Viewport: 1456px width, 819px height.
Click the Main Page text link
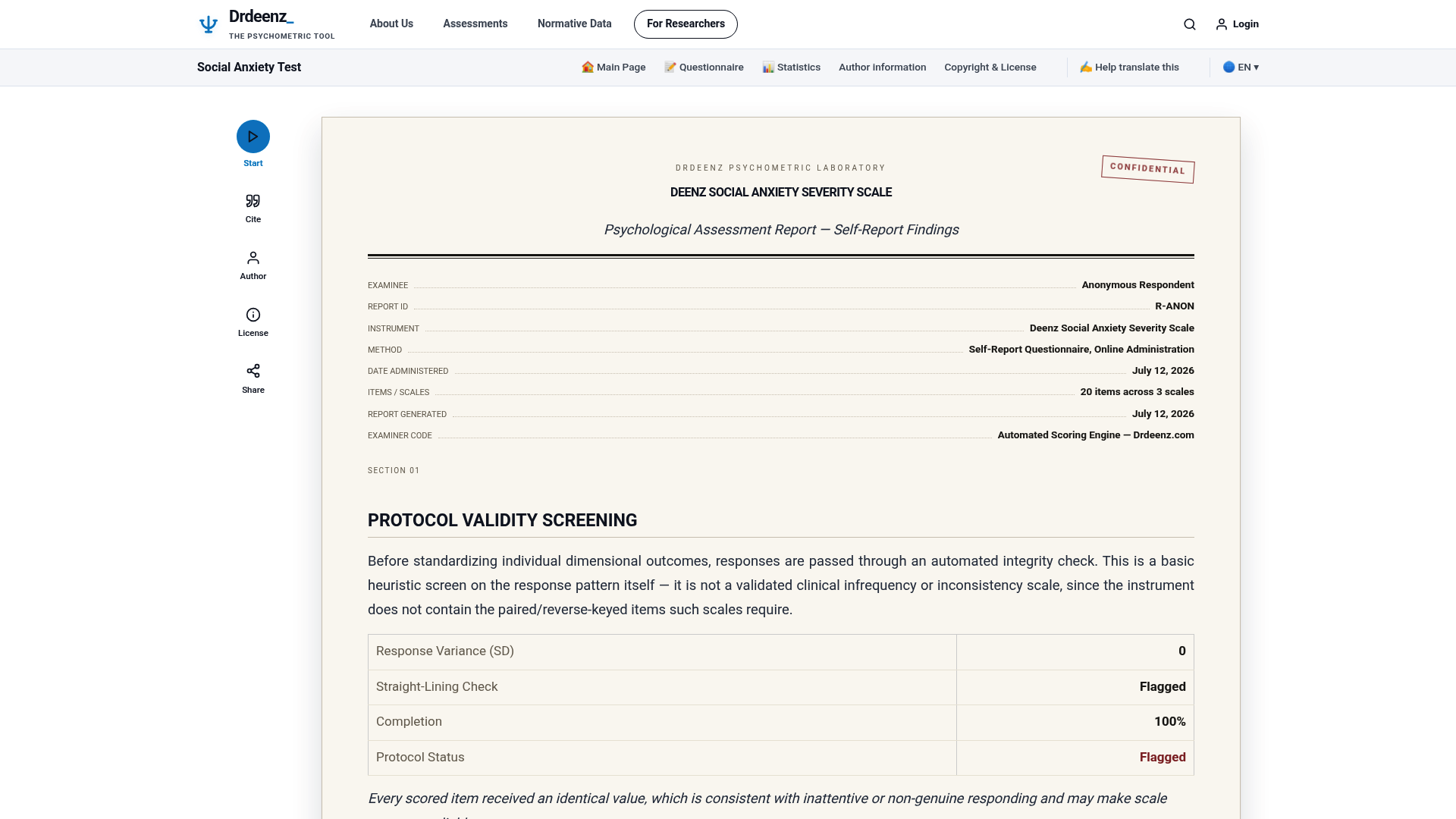pos(621,67)
